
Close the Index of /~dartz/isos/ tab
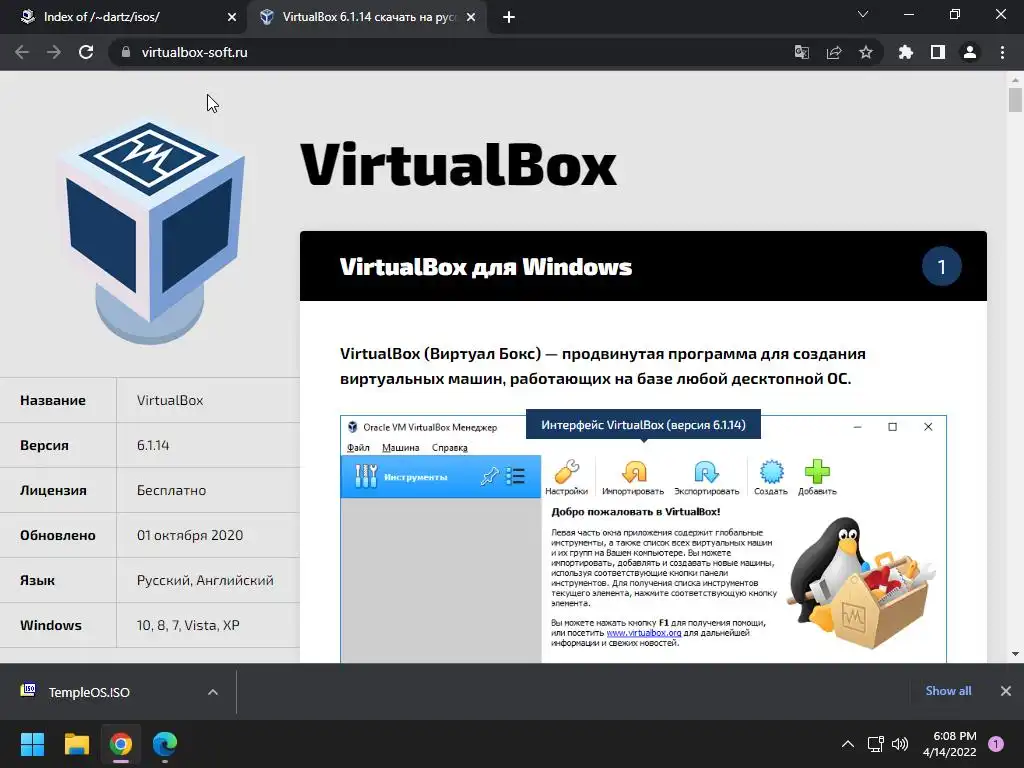coord(232,18)
